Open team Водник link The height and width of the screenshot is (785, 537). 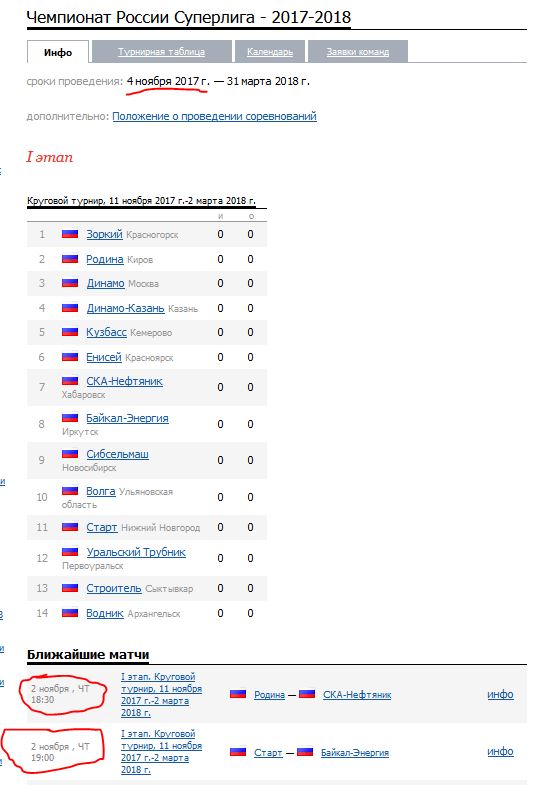(105, 613)
